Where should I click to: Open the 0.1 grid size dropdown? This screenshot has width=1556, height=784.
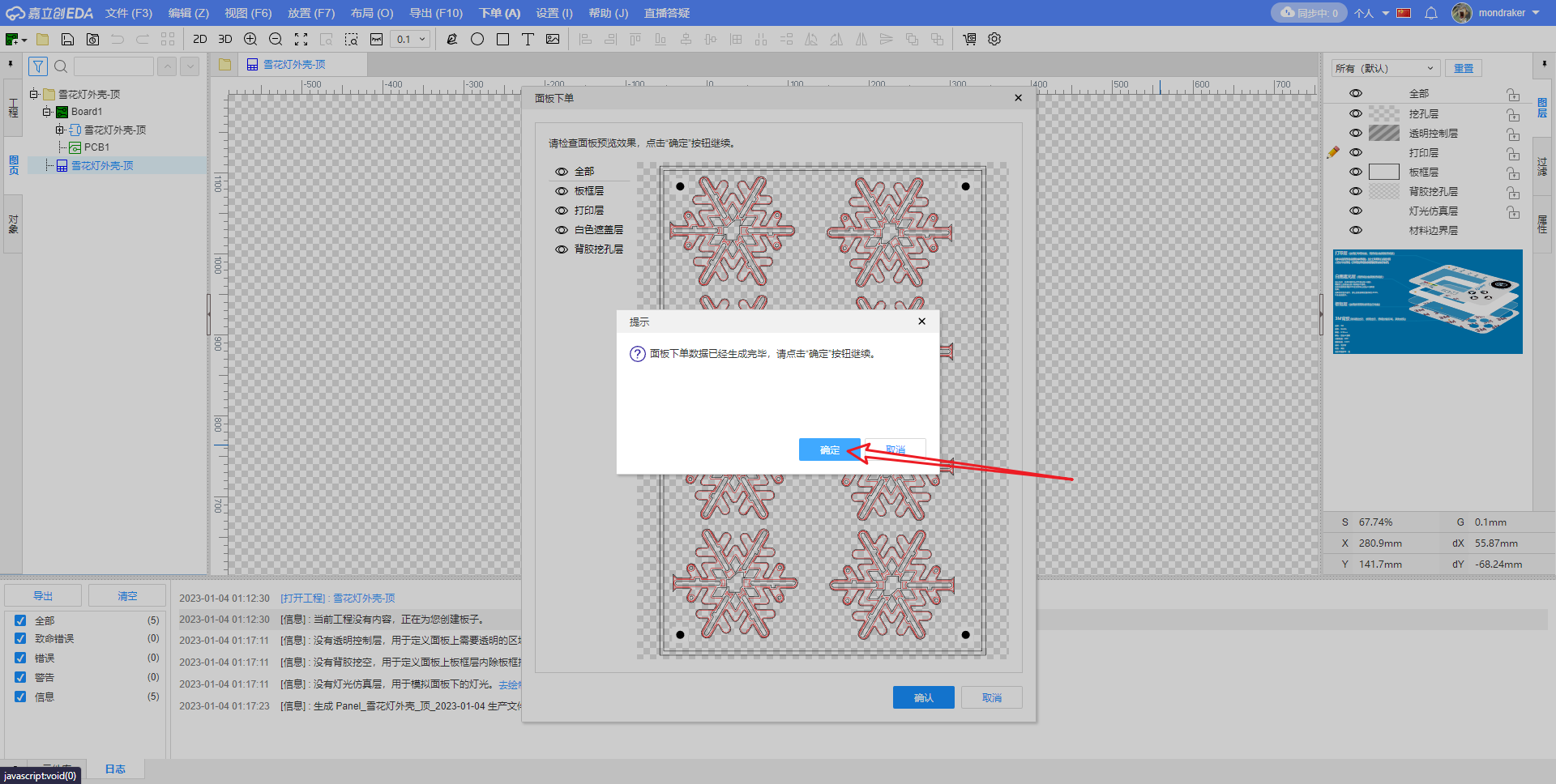(410, 39)
